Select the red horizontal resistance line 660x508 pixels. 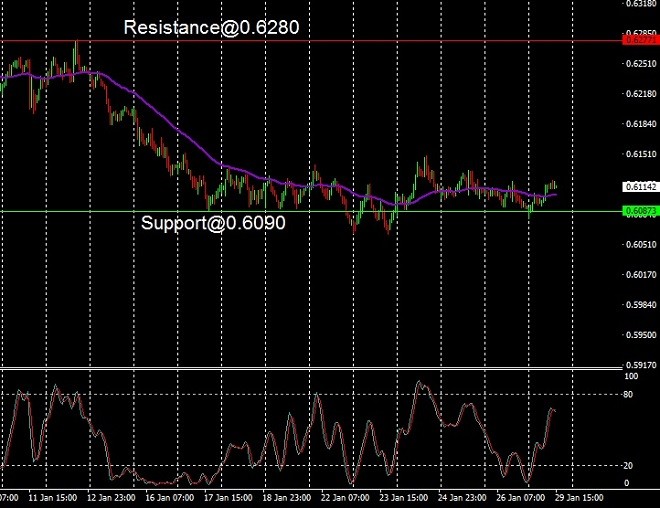[311, 41]
